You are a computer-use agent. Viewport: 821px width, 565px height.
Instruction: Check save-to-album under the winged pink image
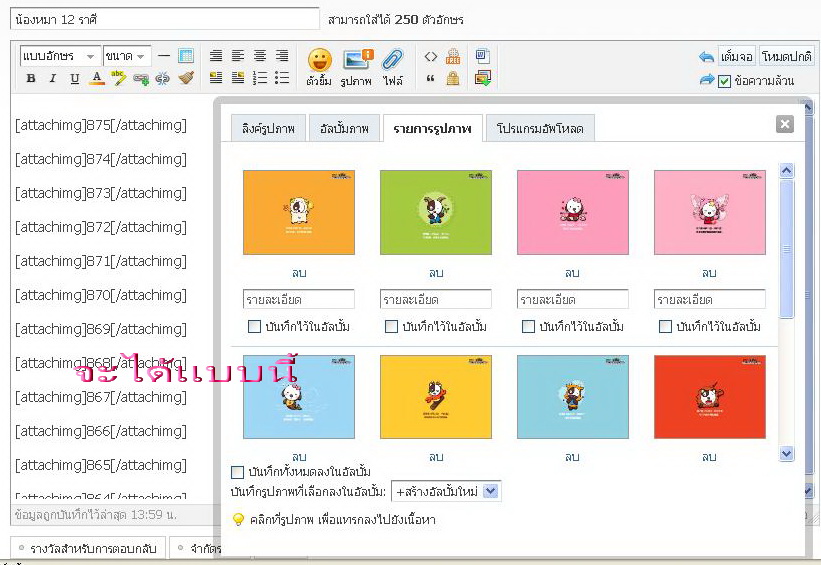click(665, 327)
